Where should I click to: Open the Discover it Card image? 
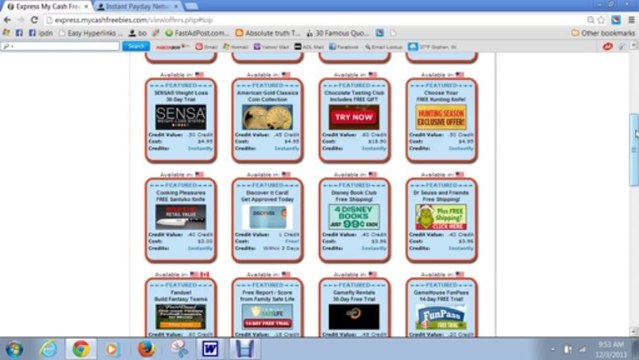click(x=267, y=217)
